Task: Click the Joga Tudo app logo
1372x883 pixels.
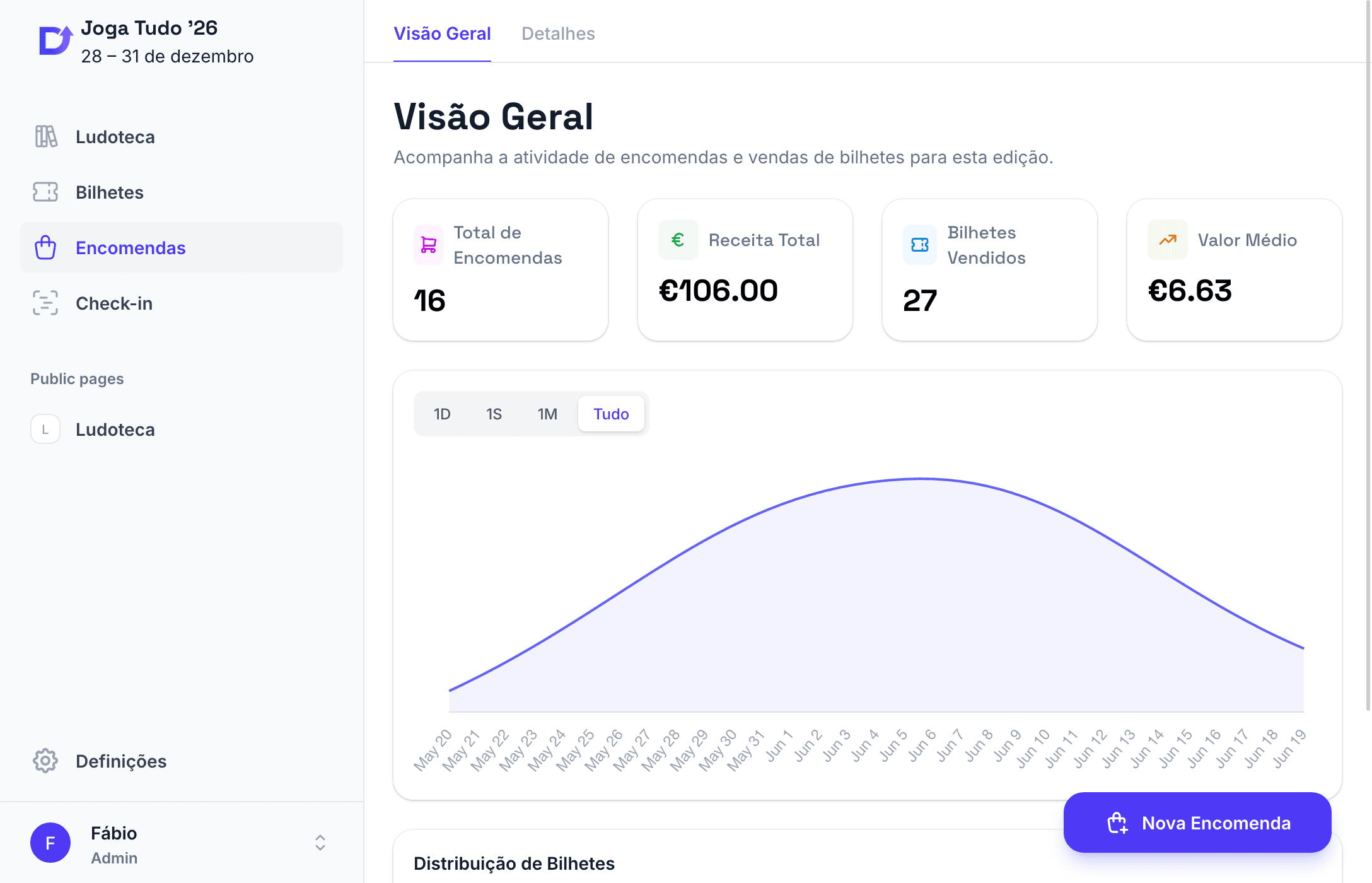Action: tap(55, 40)
